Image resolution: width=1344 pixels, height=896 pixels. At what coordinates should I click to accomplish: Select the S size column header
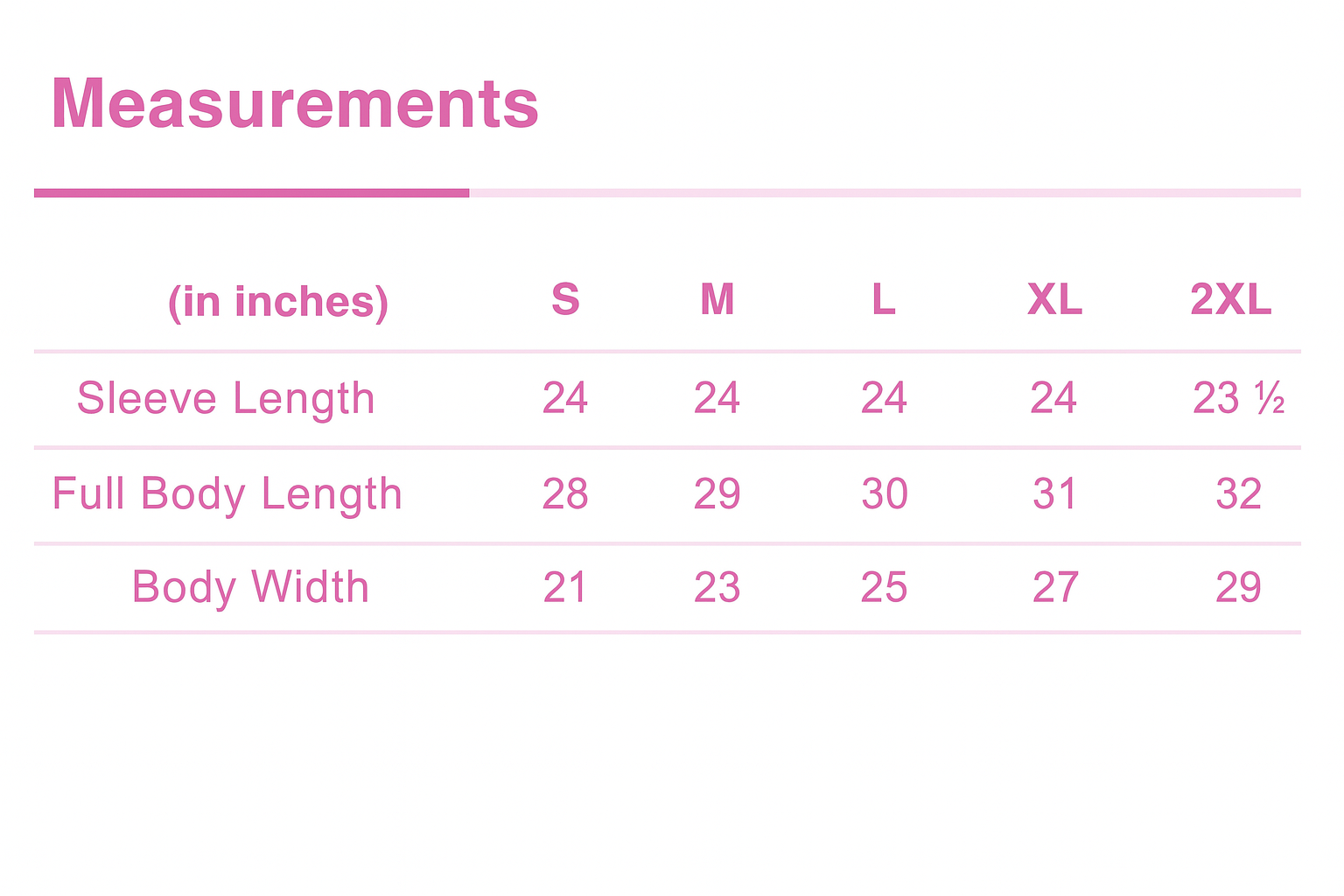[565, 300]
